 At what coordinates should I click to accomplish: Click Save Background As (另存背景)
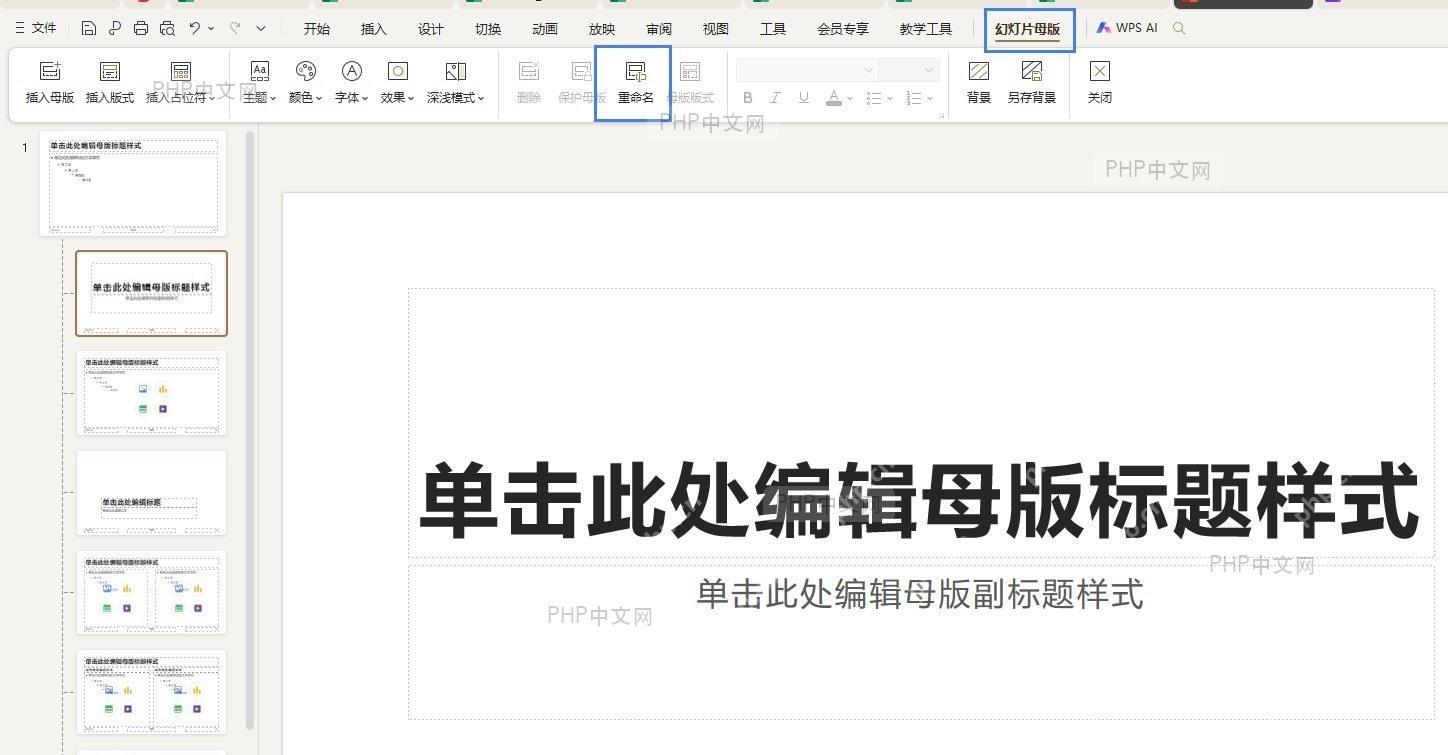pos(1032,82)
